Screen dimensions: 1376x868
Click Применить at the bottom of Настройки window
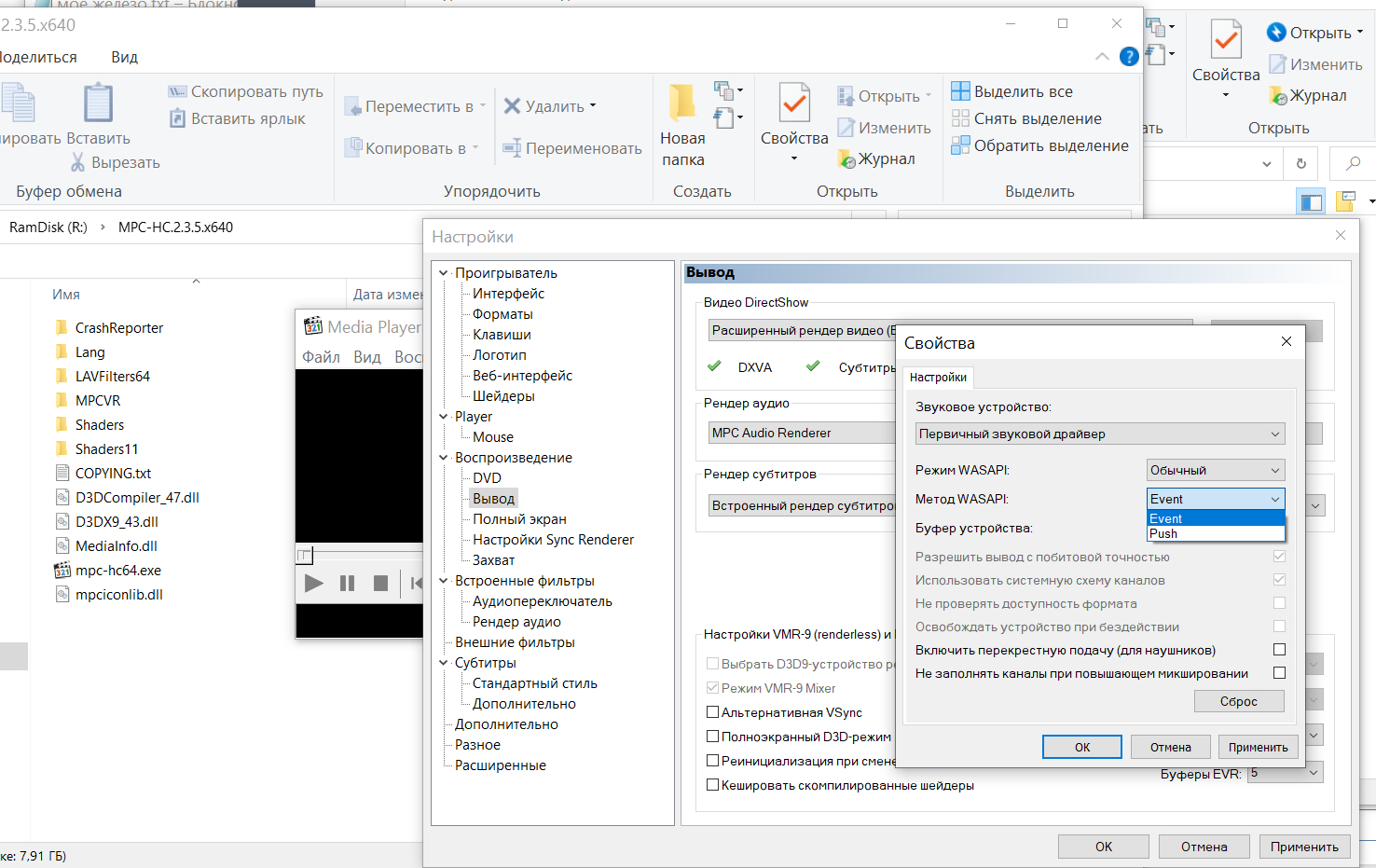[1304, 847]
